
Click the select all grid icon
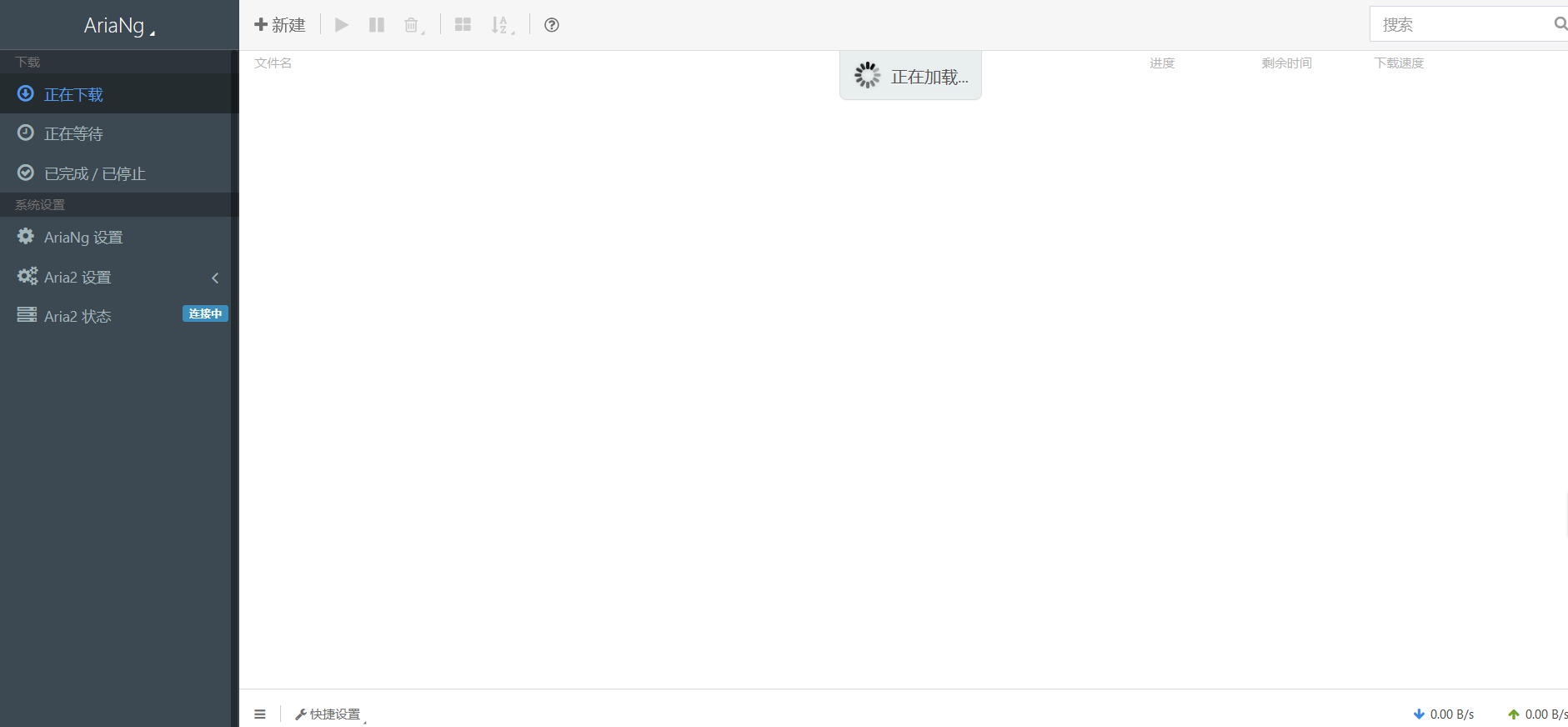pos(463,25)
